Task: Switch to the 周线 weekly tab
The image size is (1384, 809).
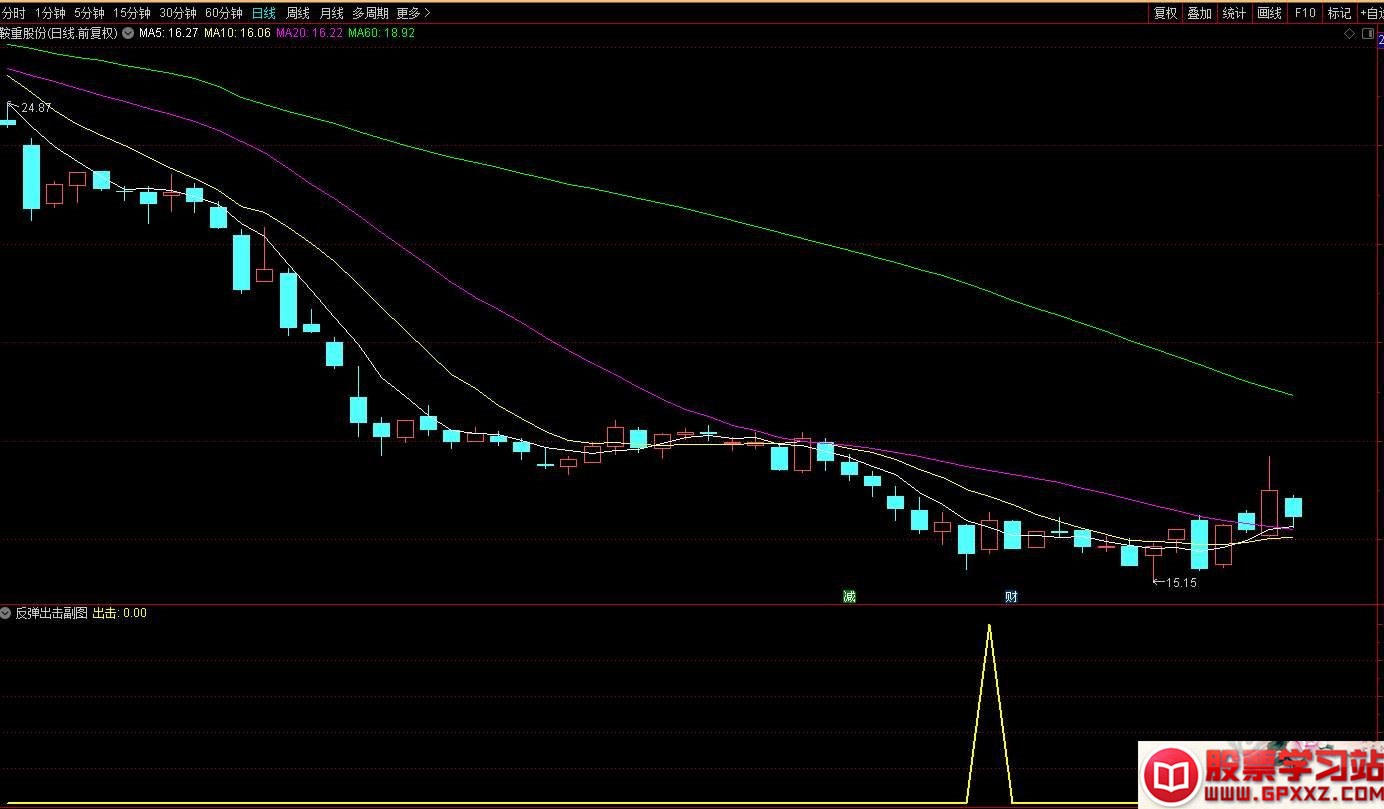Action: click(x=297, y=13)
